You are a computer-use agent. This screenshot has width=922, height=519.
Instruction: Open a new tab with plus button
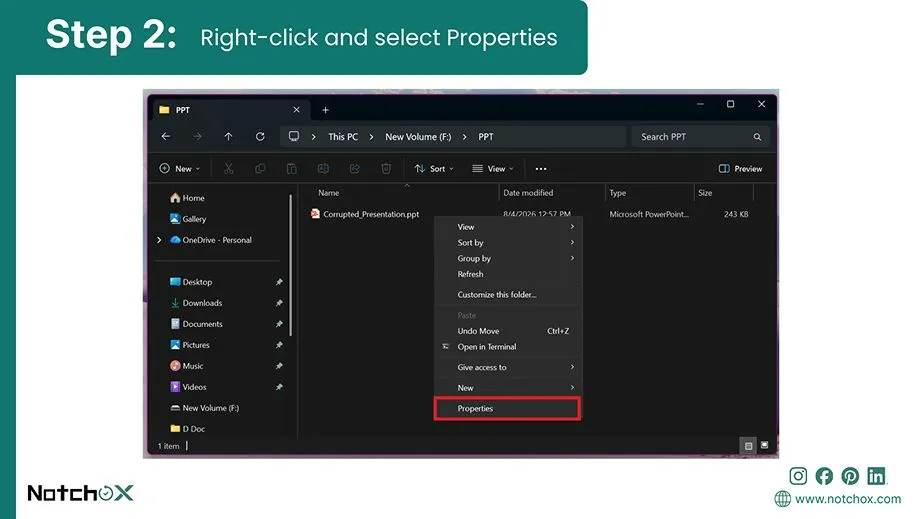coord(325,110)
